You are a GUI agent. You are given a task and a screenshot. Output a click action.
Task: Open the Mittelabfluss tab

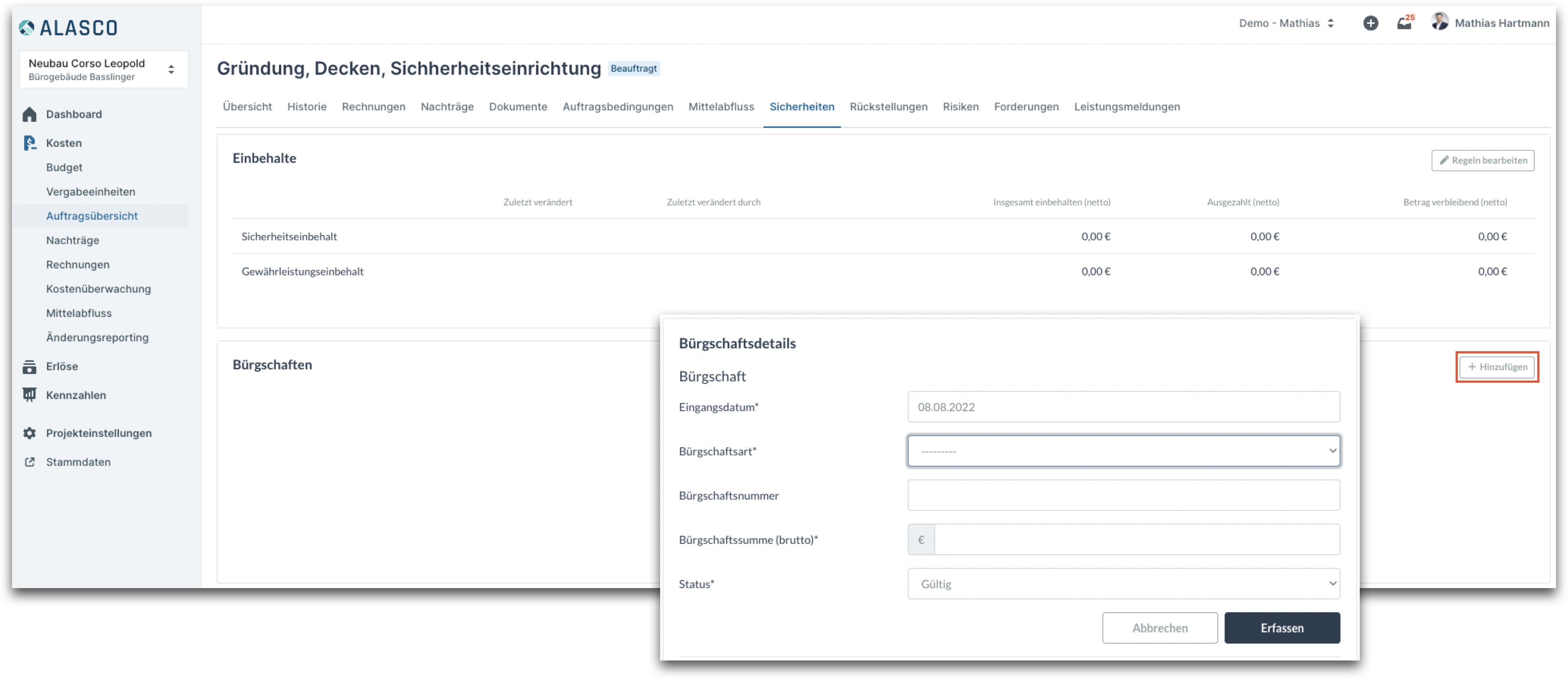click(721, 107)
